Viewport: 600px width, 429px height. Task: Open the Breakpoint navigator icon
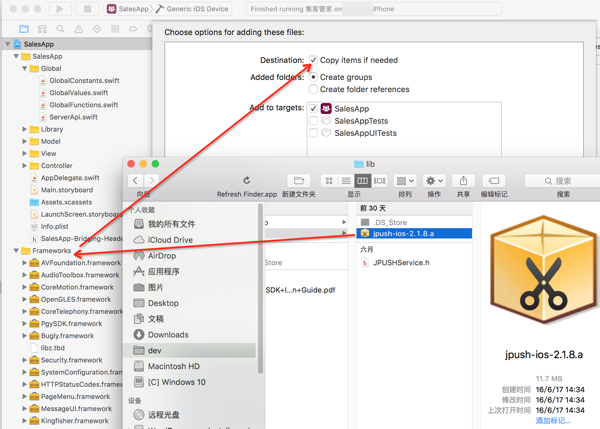click(133, 29)
